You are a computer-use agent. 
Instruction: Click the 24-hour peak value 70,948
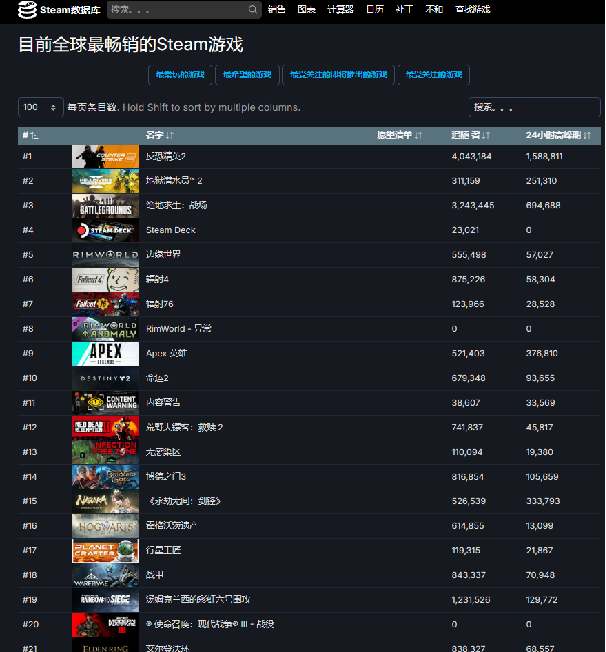coord(540,575)
